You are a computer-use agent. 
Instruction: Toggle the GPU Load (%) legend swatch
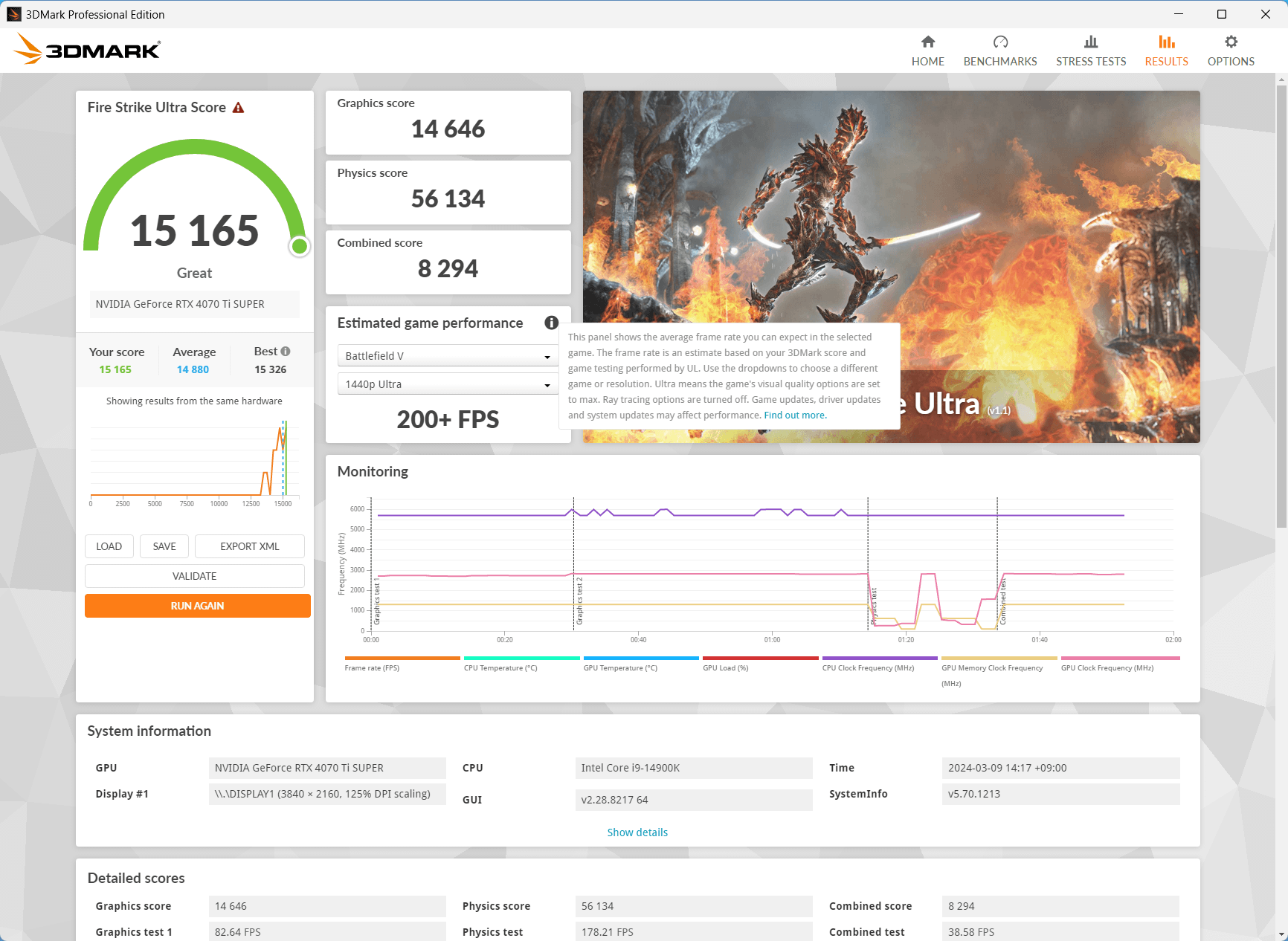click(x=761, y=658)
